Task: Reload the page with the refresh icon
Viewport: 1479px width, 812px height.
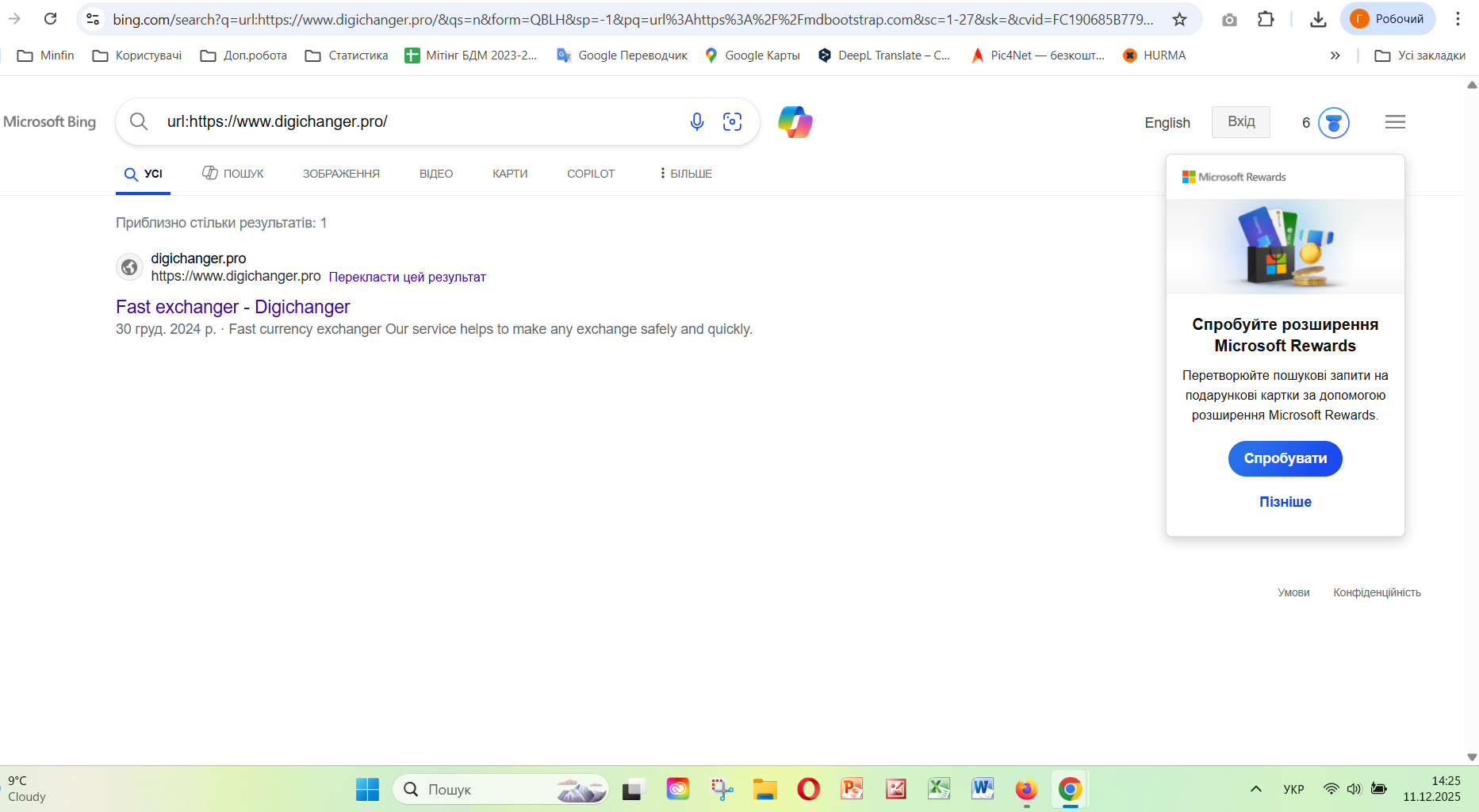Action: tap(50, 19)
